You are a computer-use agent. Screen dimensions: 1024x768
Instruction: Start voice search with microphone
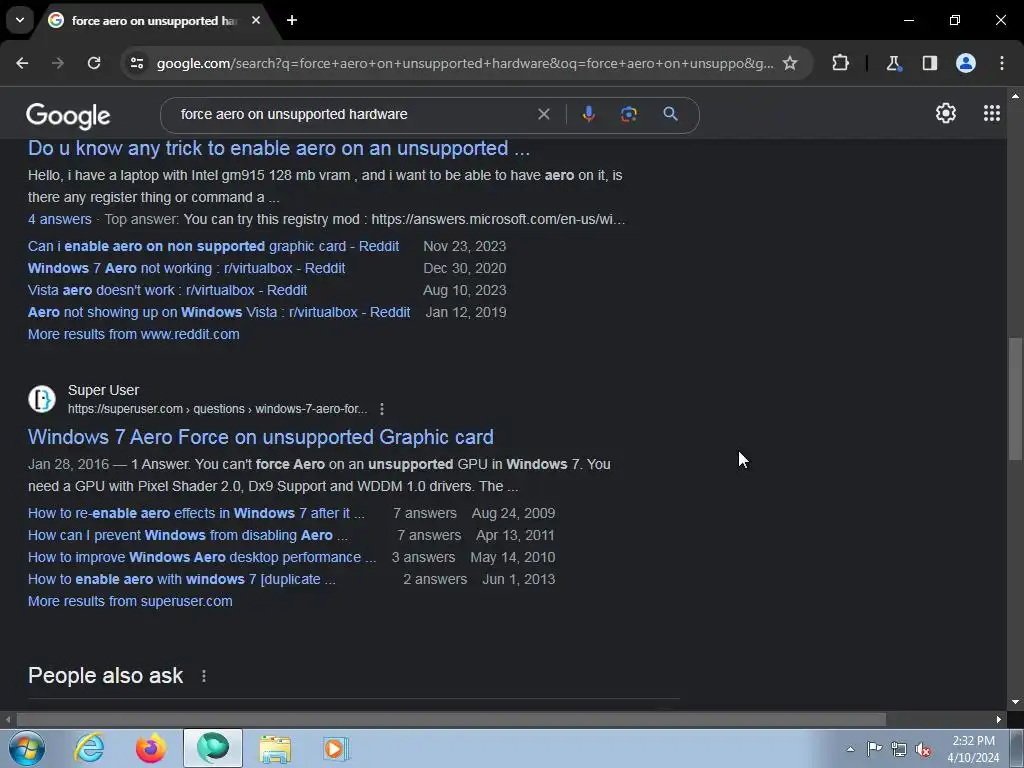[588, 114]
